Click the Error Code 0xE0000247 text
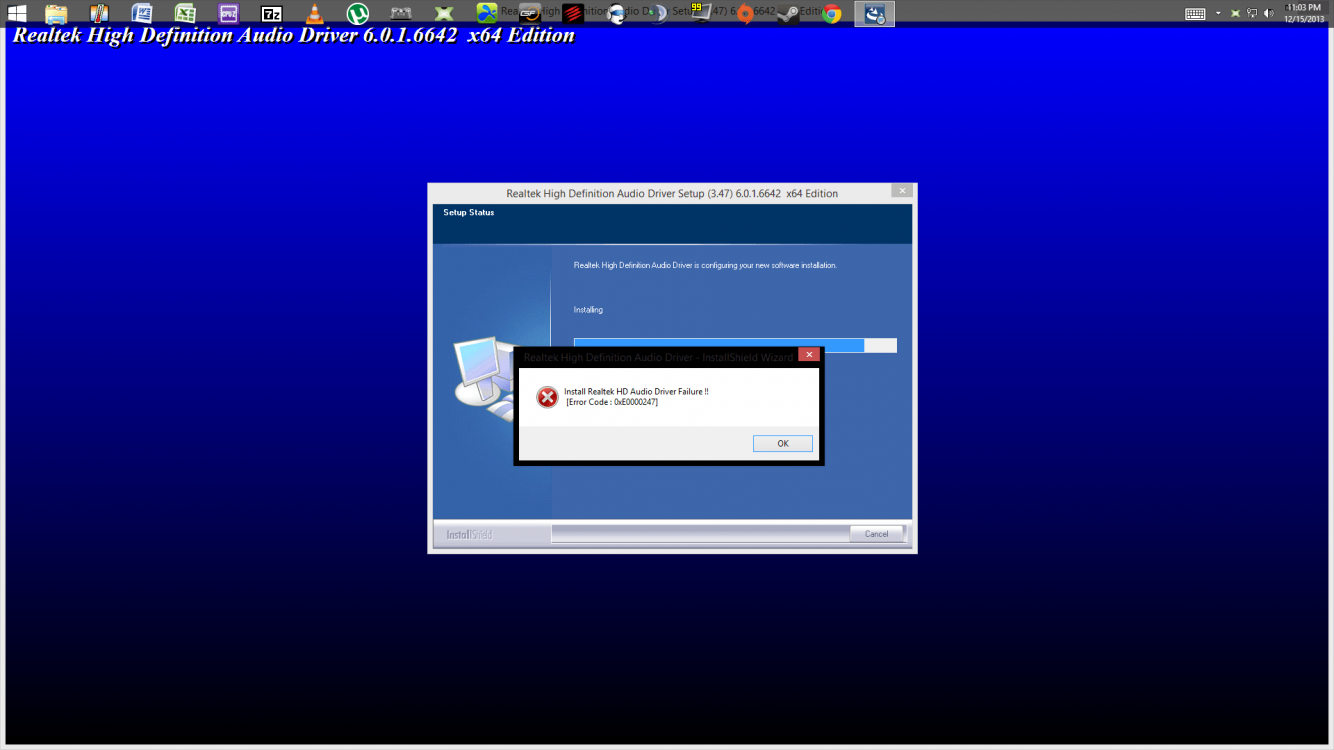This screenshot has height=750, width=1334. point(612,402)
